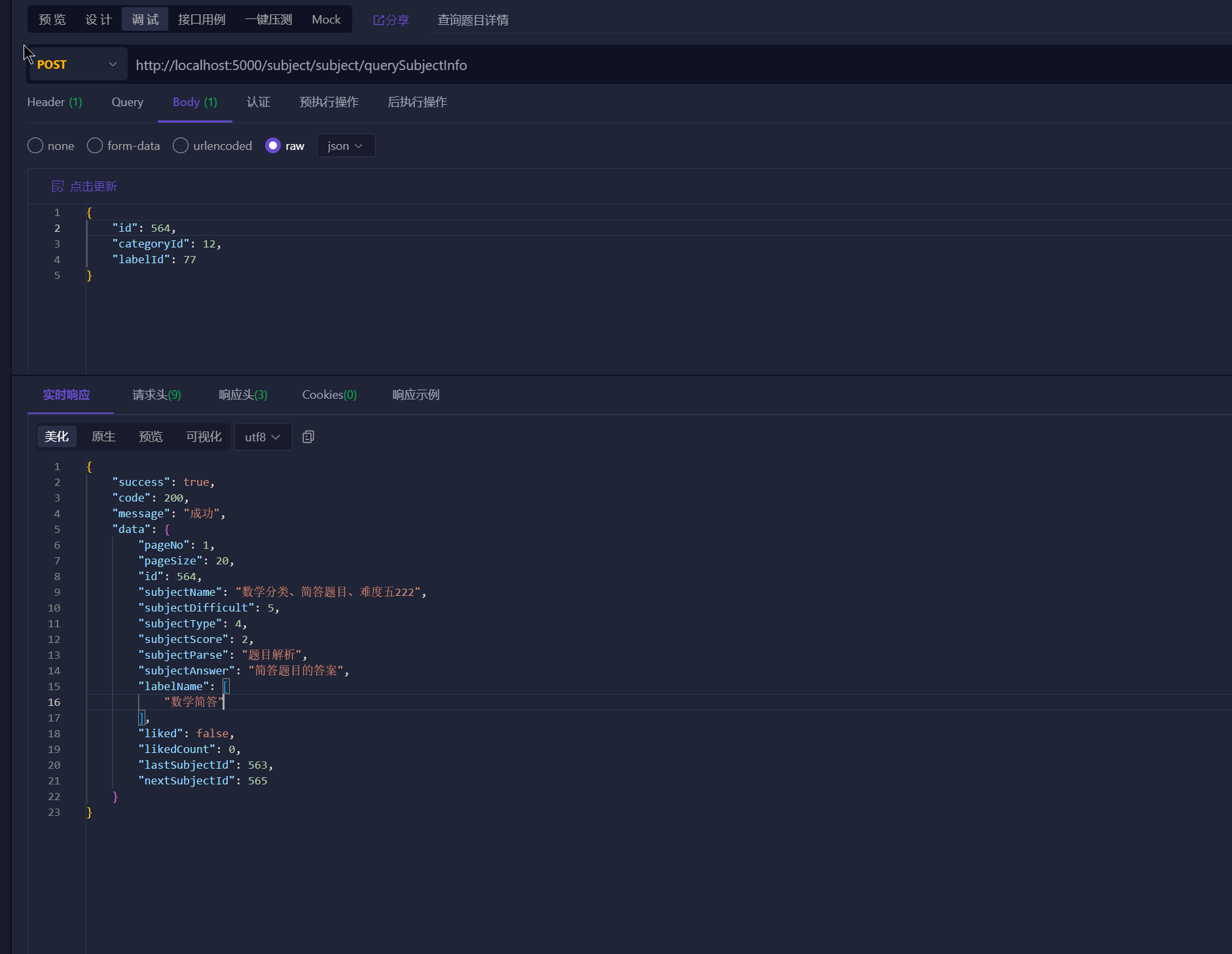Click the request URL input field
This screenshot has height=954, width=1232.
[x=681, y=65]
